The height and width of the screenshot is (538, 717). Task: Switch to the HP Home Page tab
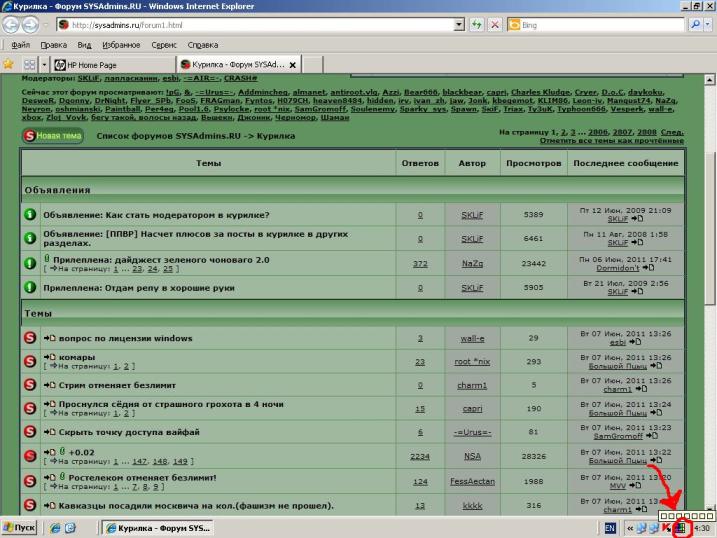pyautogui.click(x=113, y=65)
